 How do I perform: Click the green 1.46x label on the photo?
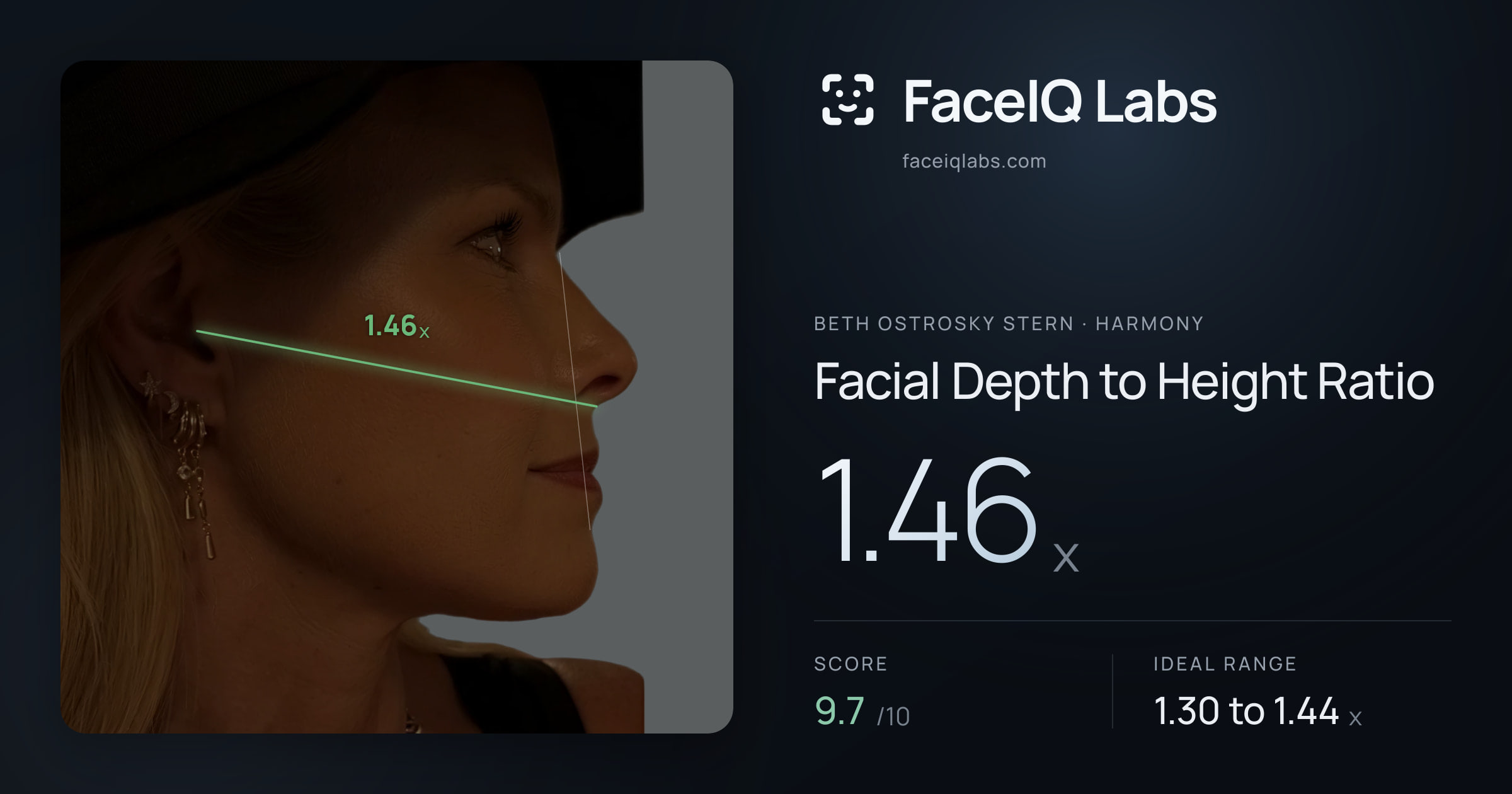(x=397, y=326)
